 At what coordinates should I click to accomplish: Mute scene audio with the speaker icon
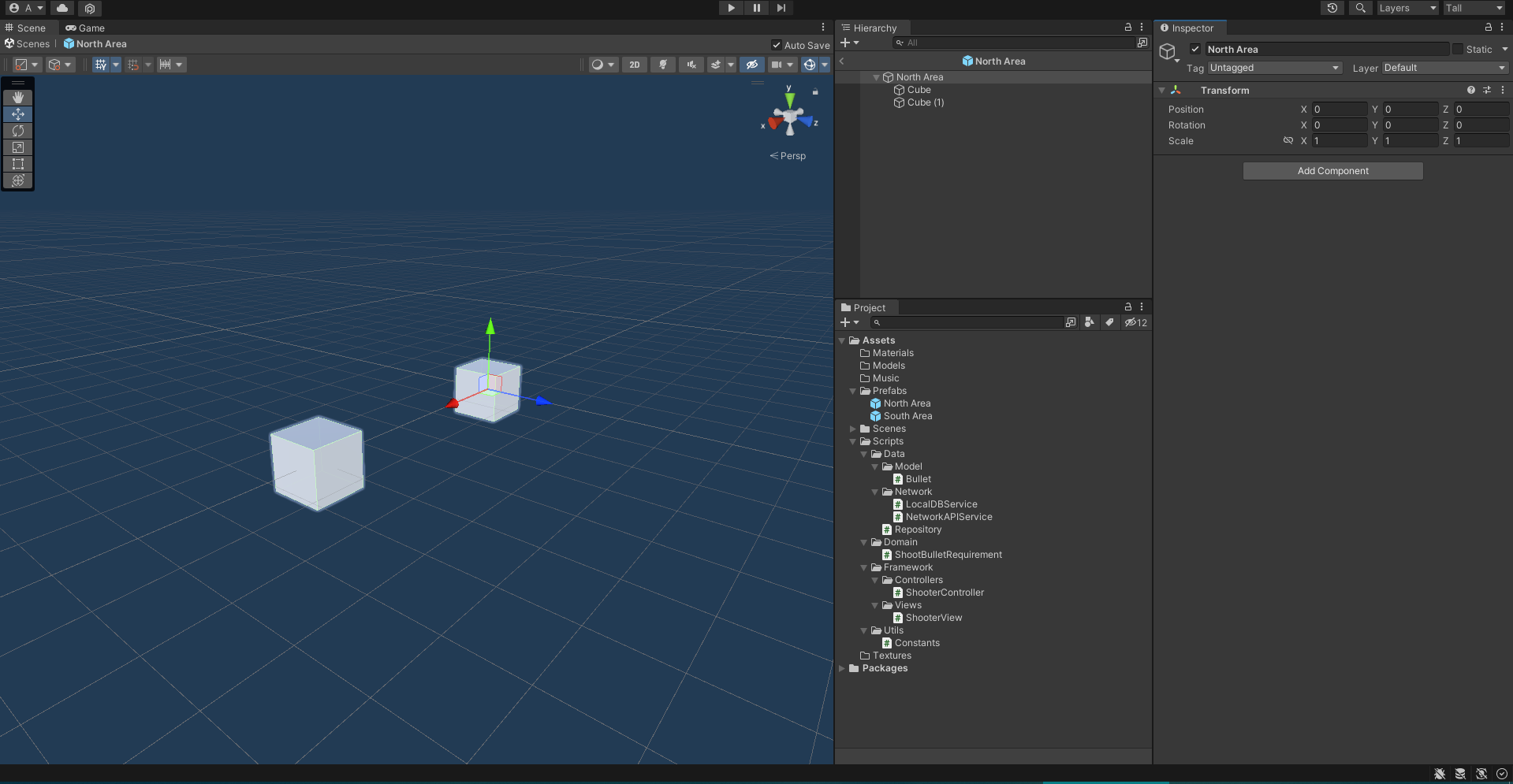(691, 65)
